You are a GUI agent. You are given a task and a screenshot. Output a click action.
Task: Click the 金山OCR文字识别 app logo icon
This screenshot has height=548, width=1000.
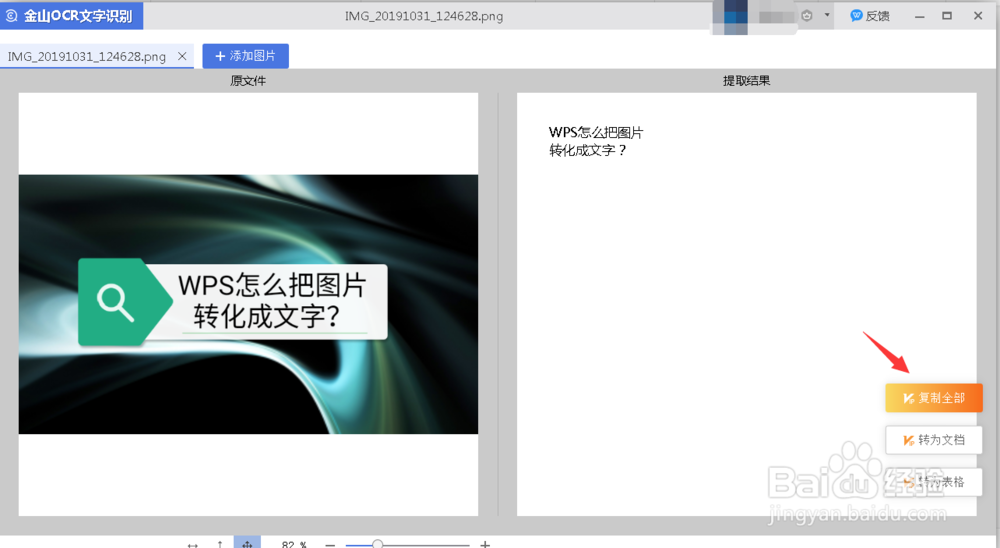pyautogui.click(x=11, y=15)
